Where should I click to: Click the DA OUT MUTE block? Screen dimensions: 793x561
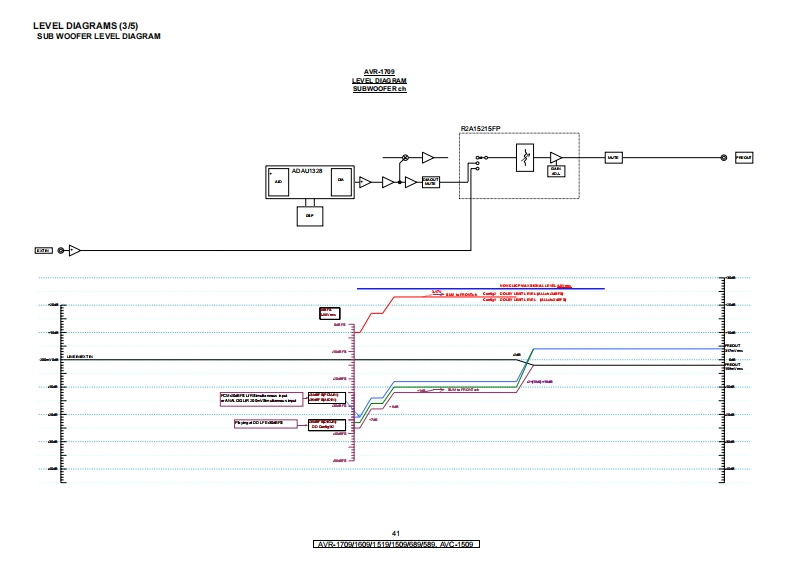(x=431, y=182)
